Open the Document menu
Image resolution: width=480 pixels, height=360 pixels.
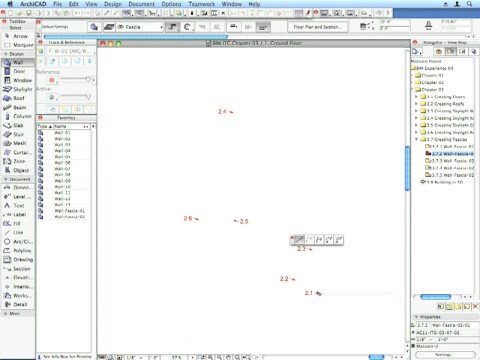click(x=142, y=4)
